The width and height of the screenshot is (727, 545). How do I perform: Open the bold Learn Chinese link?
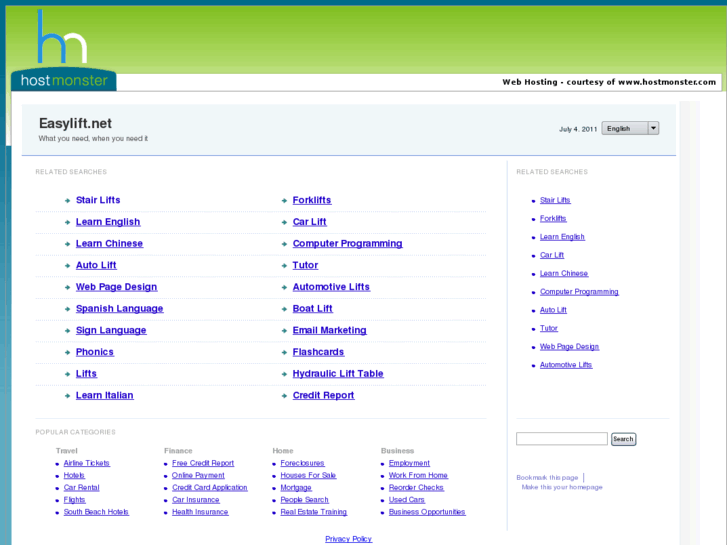pos(109,244)
